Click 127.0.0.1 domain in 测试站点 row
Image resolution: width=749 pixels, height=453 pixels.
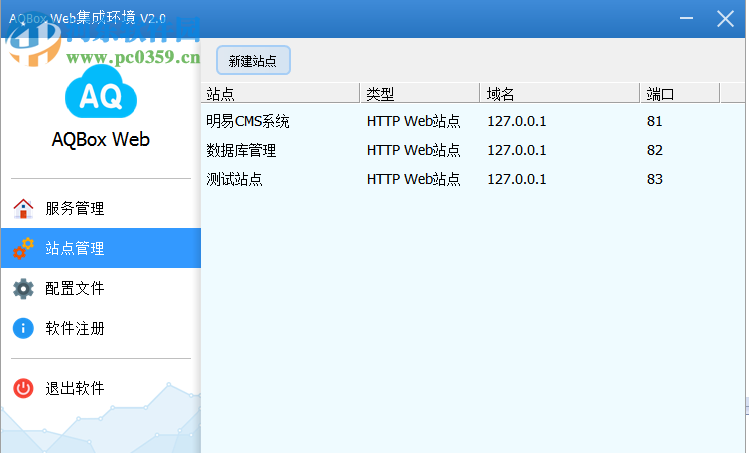point(517,179)
